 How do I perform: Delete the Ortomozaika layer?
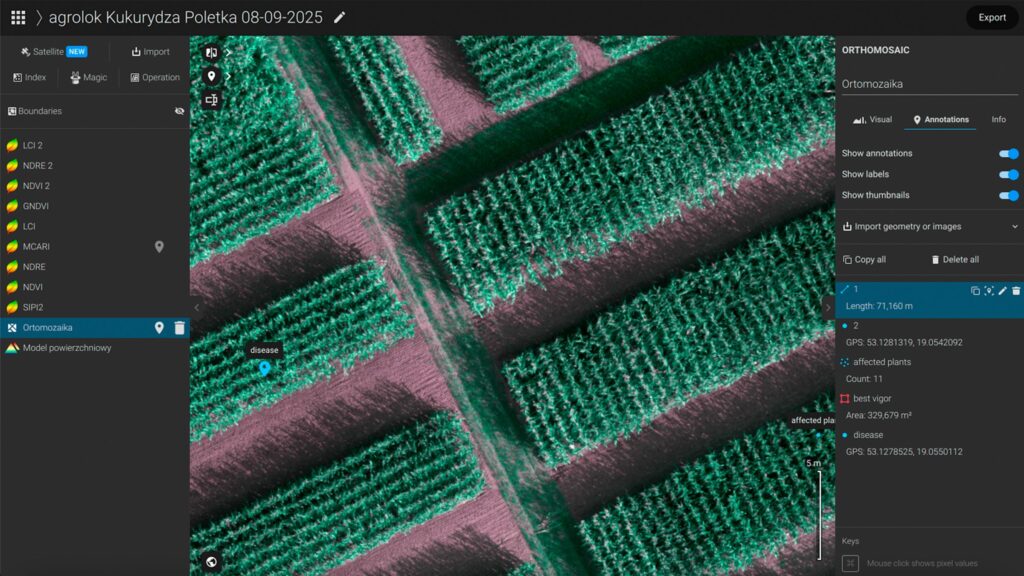pos(179,327)
